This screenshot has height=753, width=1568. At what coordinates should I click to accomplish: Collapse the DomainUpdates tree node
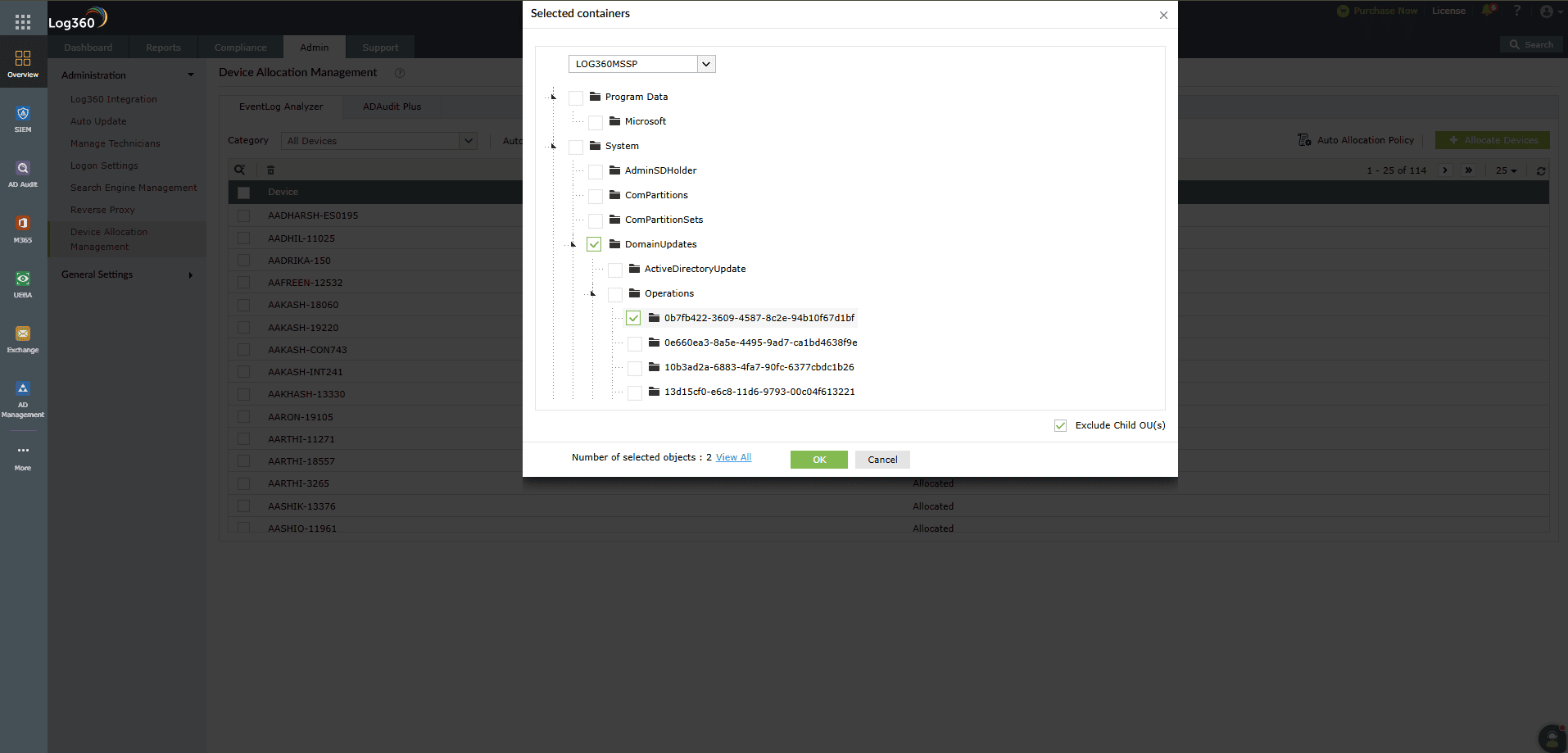click(573, 244)
